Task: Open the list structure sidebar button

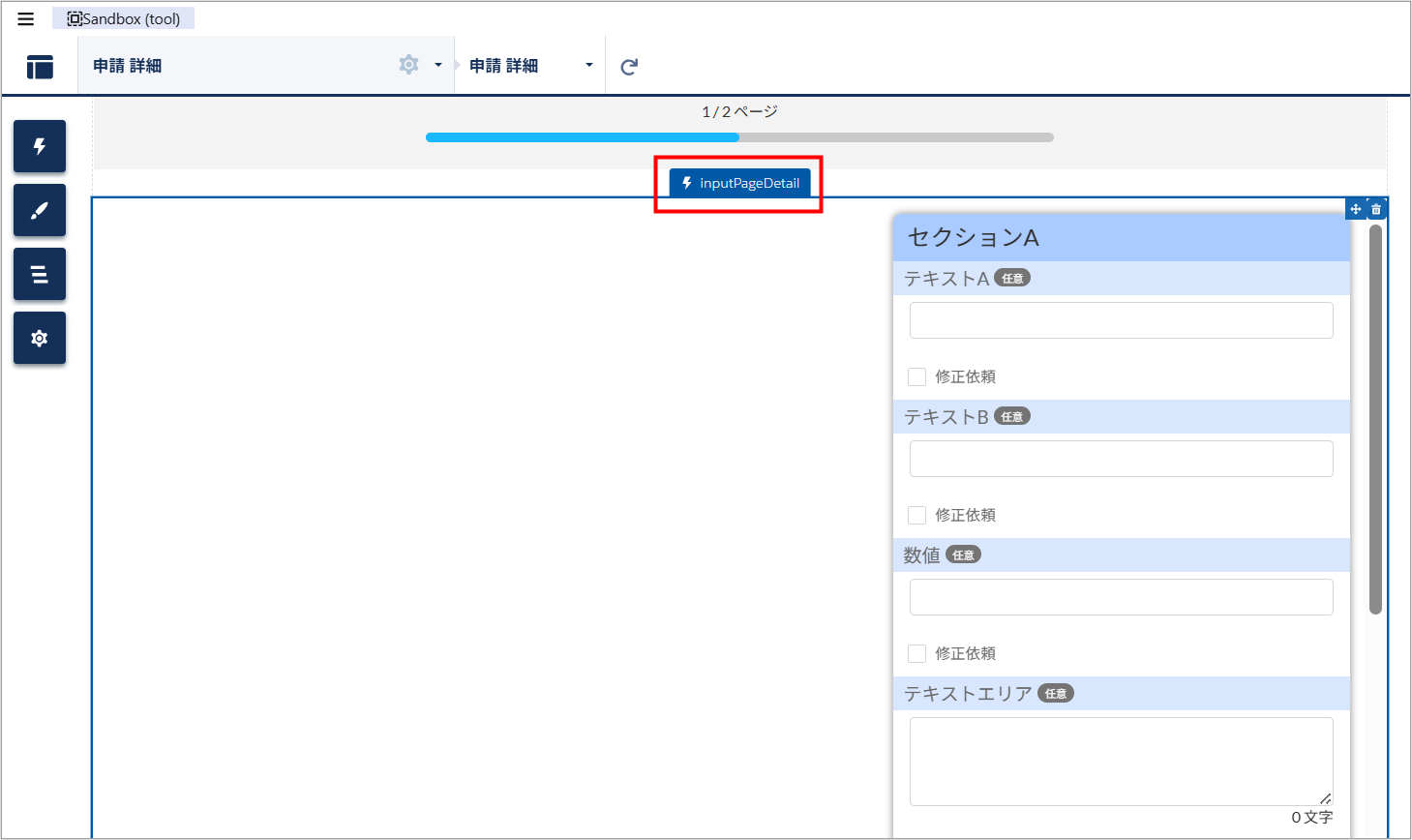Action: tap(40, 274)
